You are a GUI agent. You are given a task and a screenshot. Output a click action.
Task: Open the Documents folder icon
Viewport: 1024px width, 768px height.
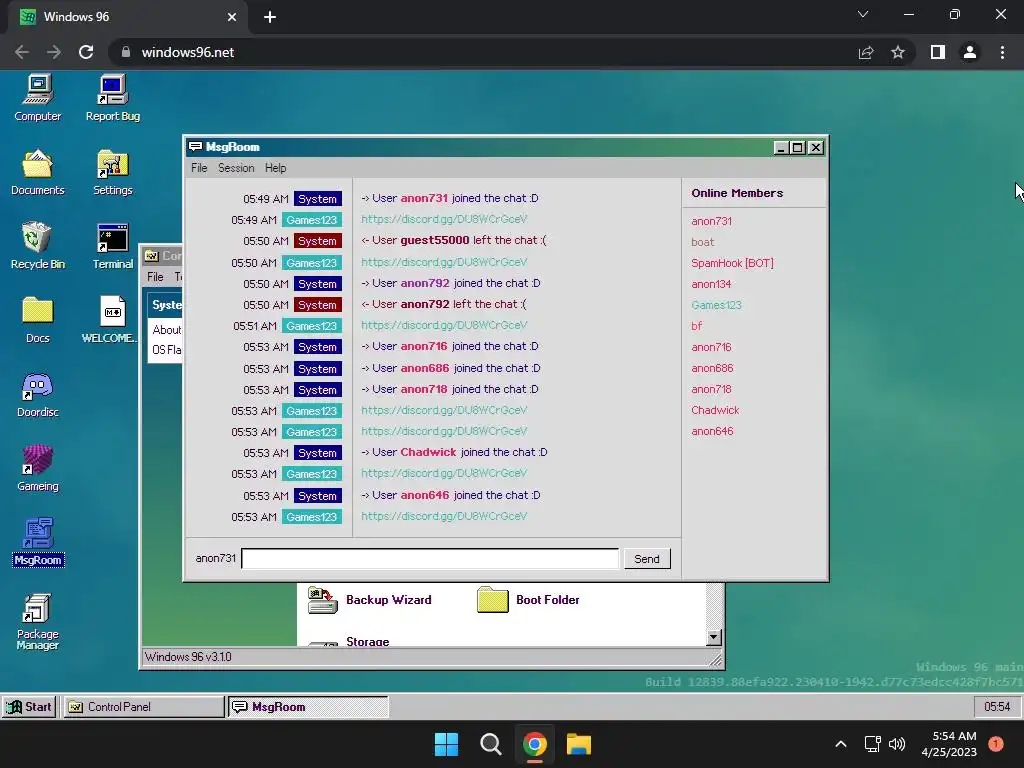pos(38,172)
